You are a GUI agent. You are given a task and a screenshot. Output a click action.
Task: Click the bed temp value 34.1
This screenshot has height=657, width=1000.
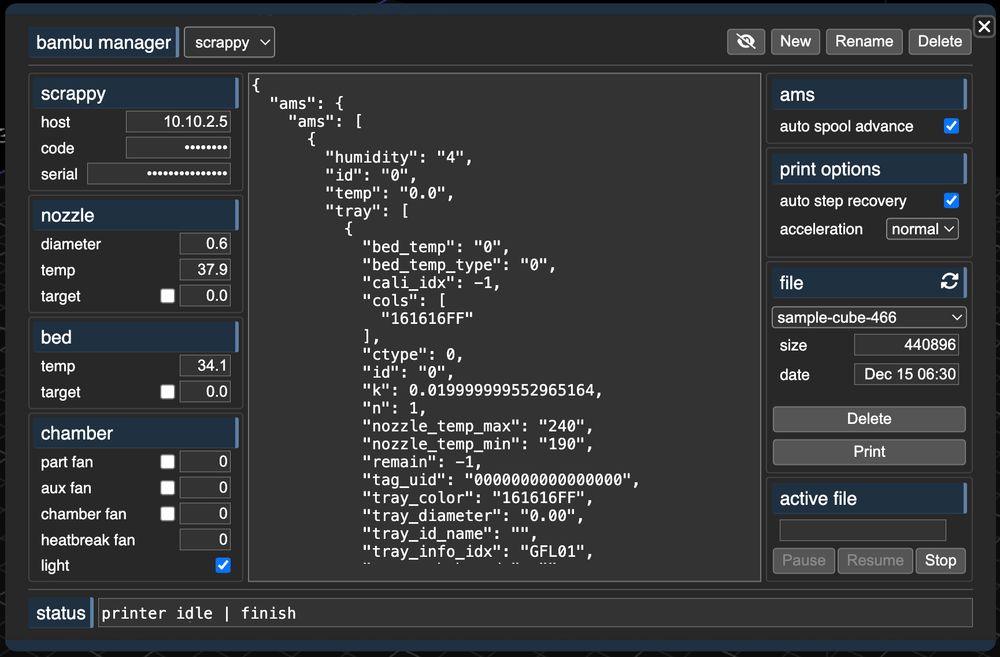pyautogui.click(x=205, y=365)
